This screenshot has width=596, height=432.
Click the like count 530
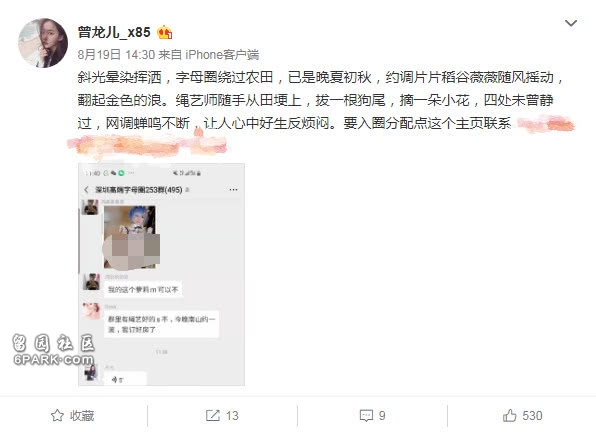pyautogui.click(x=532, y=416)
